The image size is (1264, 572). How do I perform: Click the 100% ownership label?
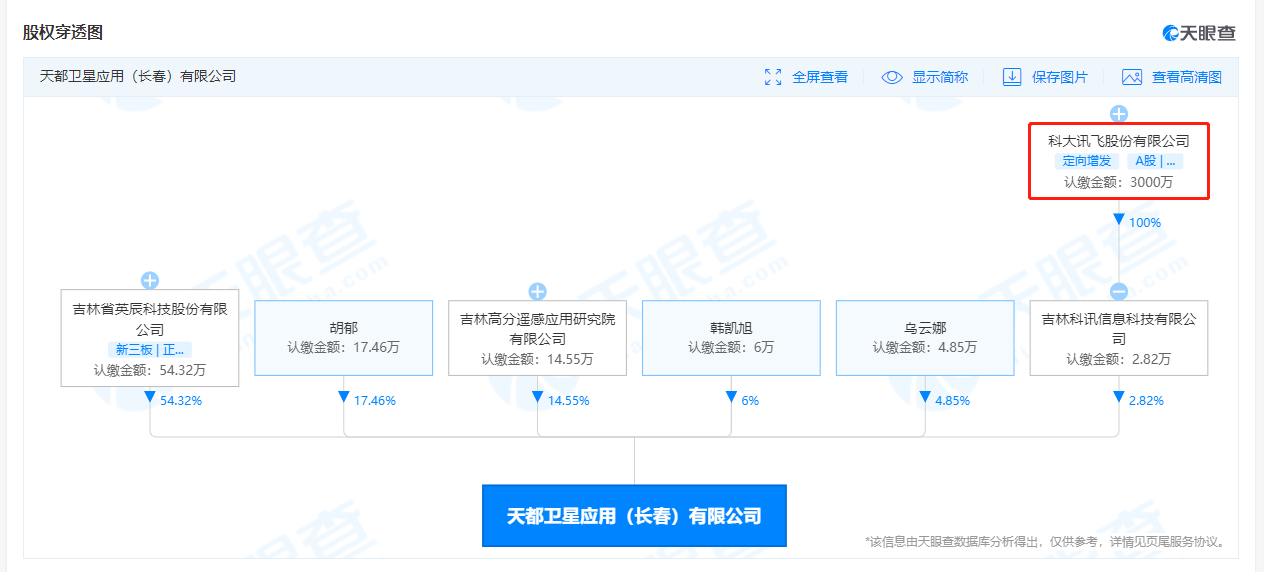(x=1145, y=222)
